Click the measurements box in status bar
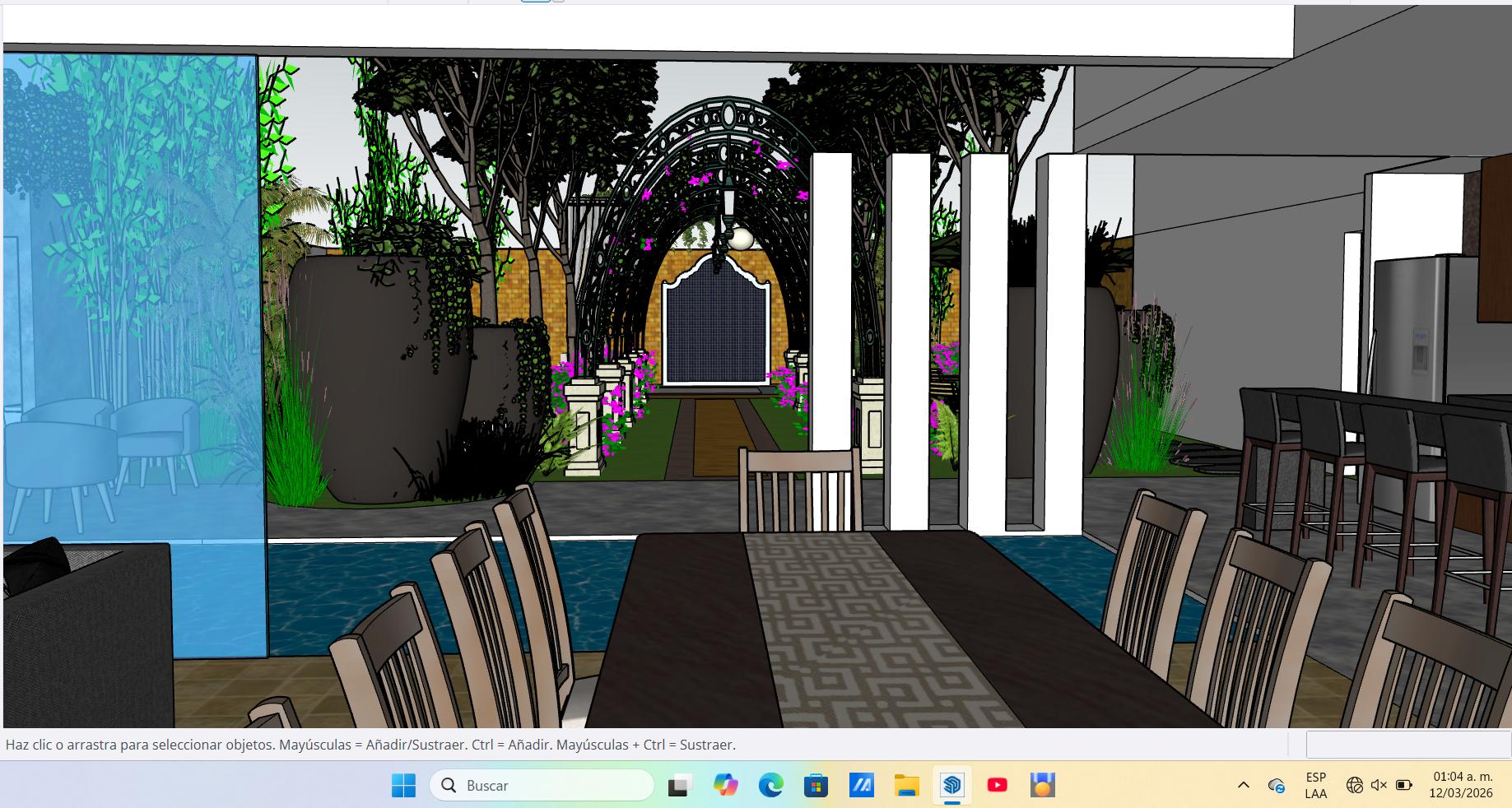Viewport: 1512px width, 808px height. click(x=1407, y=745)
